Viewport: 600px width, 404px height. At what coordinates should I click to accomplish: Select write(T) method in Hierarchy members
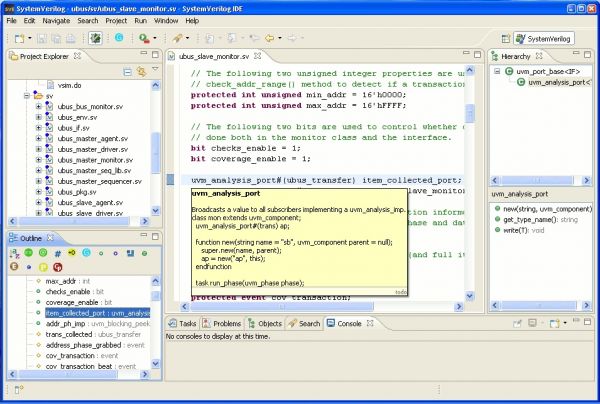point(517,232)
